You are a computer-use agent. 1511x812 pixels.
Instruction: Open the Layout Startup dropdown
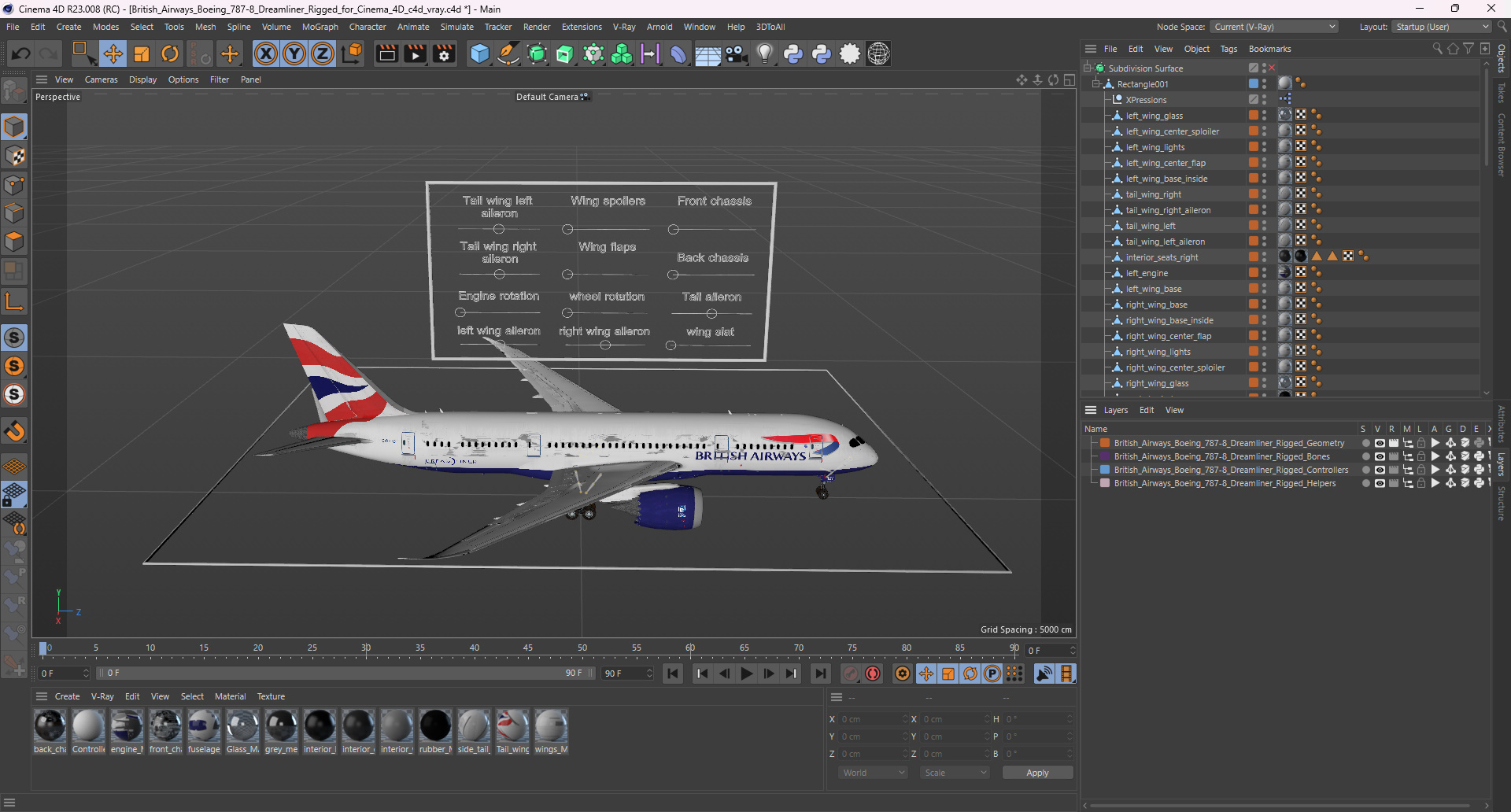[x=1442, y=27]
